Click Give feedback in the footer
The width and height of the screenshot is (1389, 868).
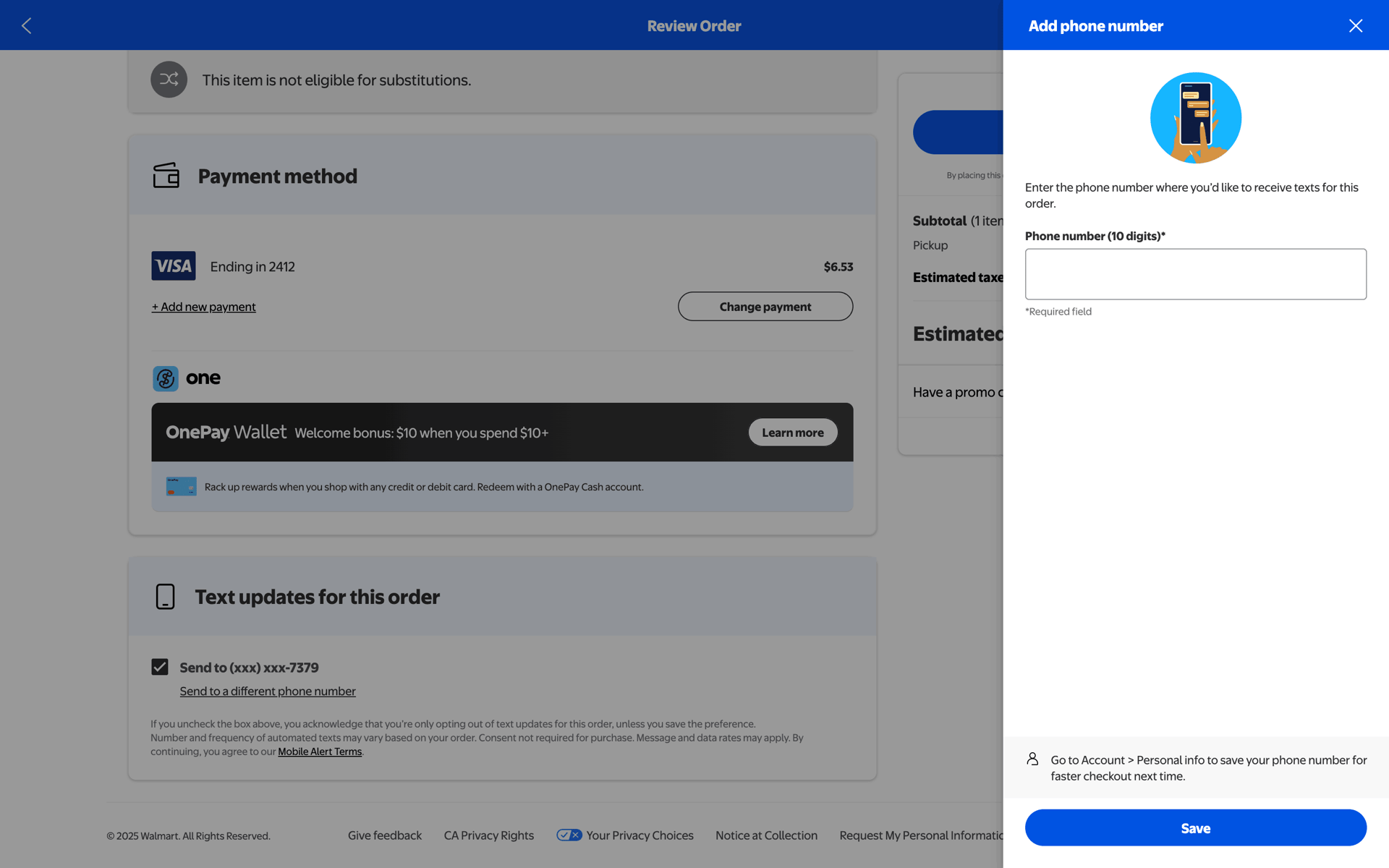coord(385,835)
